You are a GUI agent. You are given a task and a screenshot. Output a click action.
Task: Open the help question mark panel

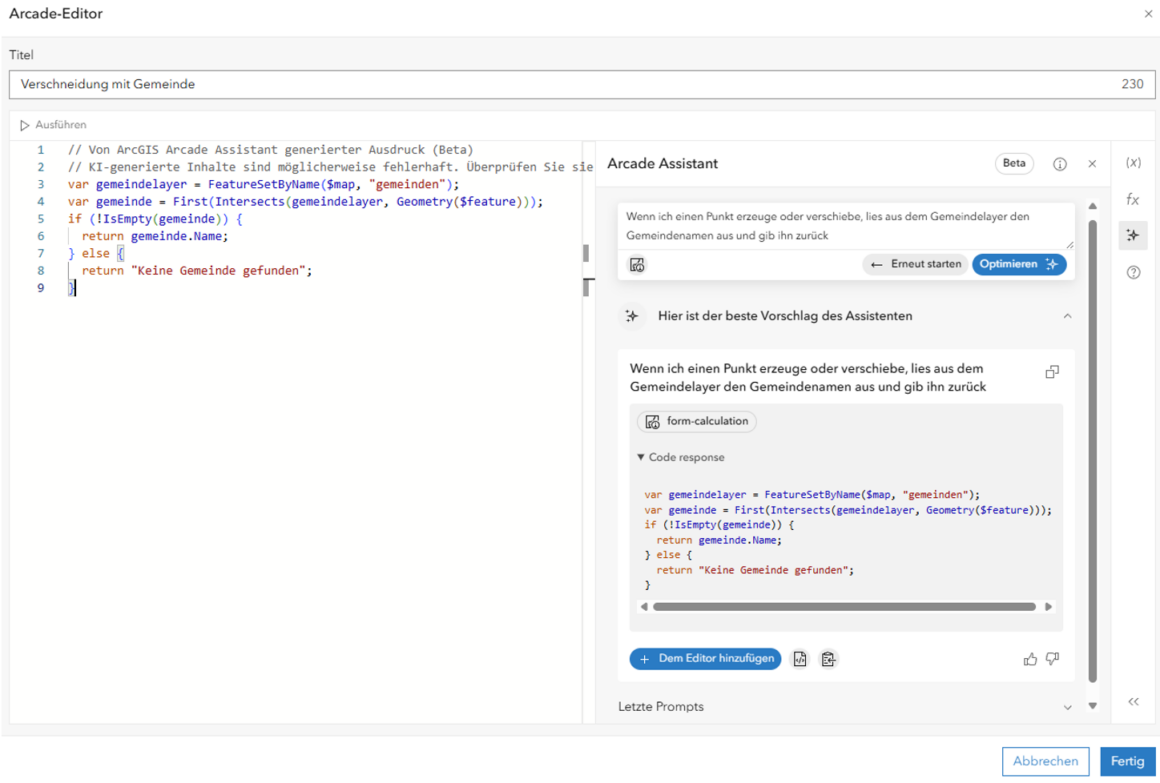[1133, 272]
